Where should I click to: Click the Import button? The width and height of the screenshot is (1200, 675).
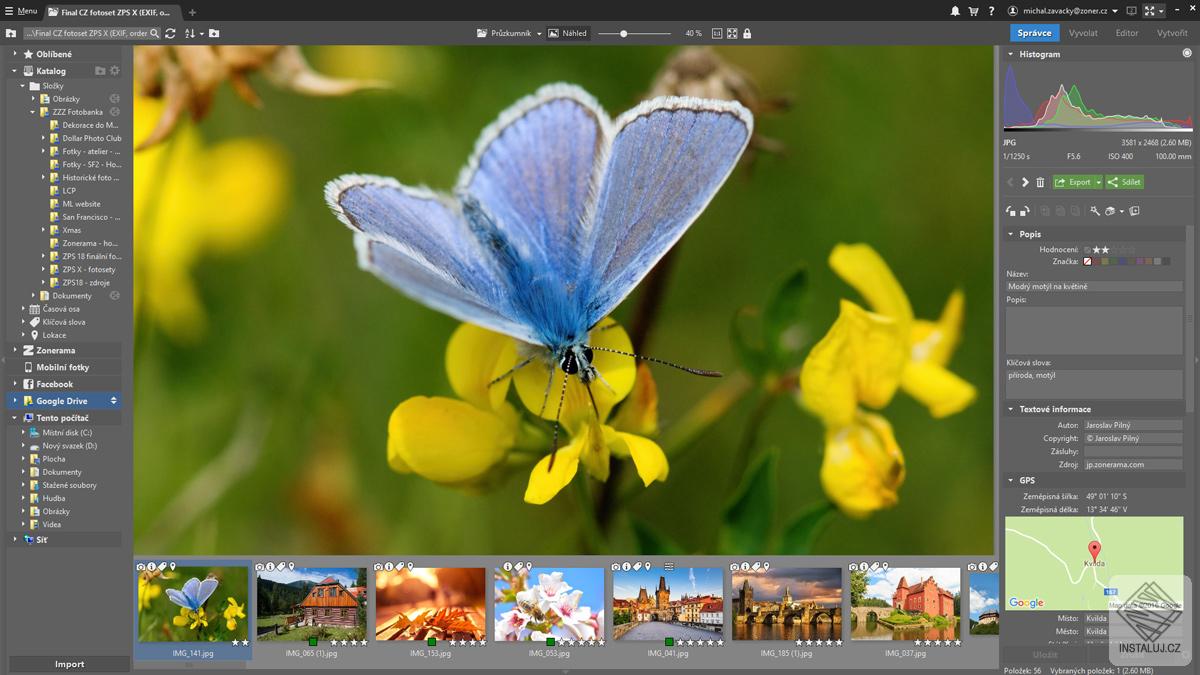pyautogui.click(x=69, y=664)
